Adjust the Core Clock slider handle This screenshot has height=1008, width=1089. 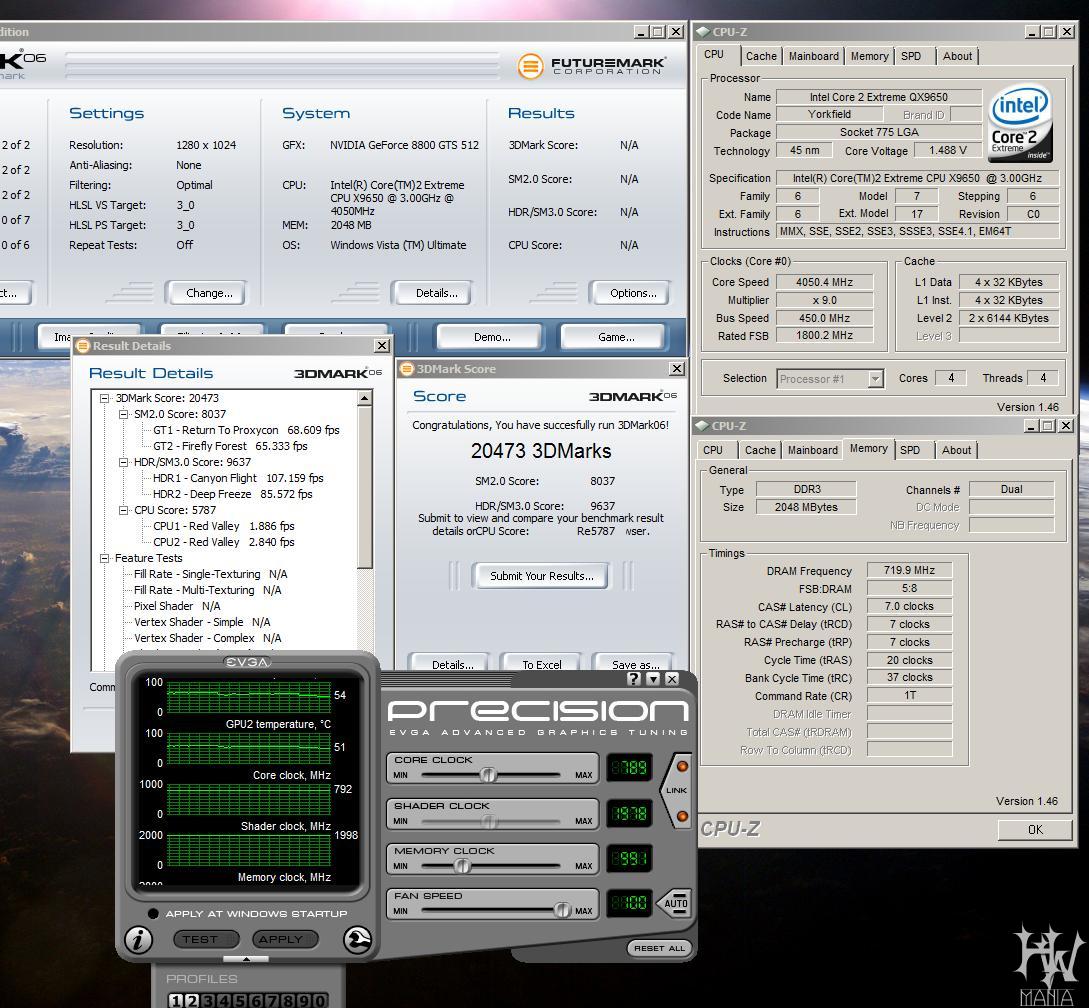click(488, 775)
